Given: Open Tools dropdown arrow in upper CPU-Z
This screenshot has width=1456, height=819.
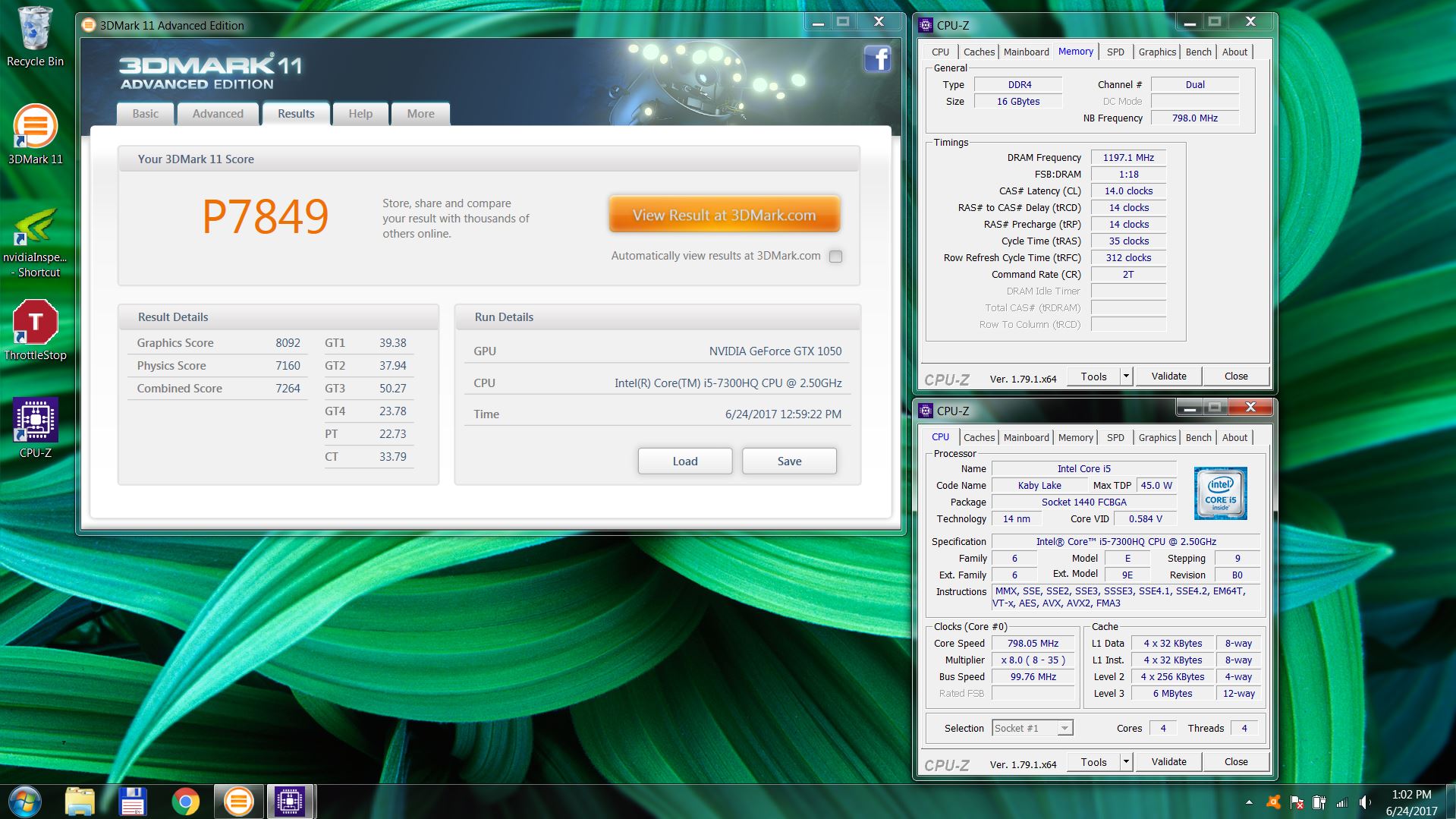Looking at the screenshot, I should [1126, 376].
